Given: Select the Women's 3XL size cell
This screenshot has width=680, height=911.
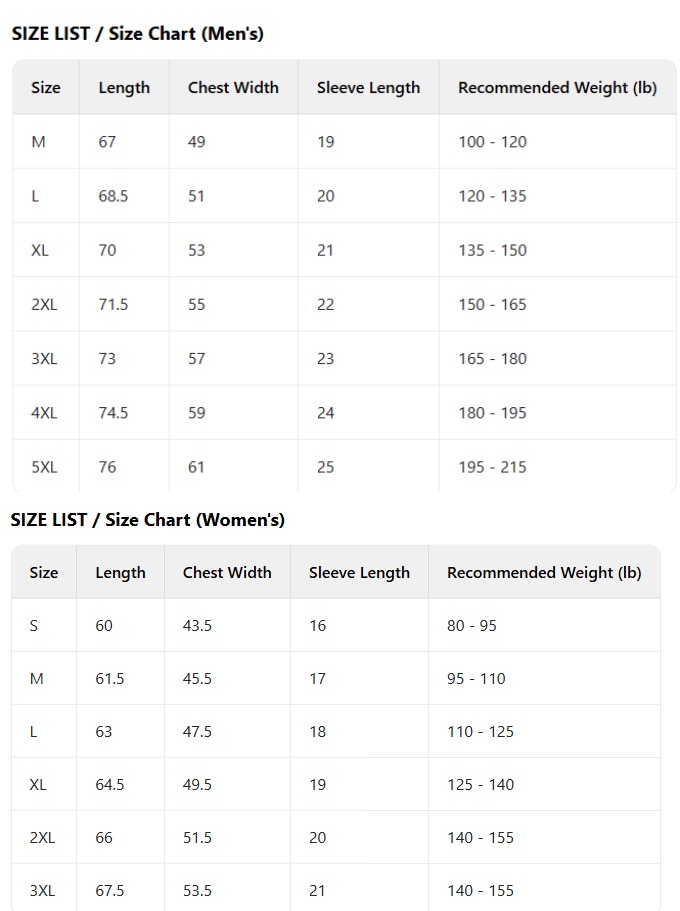Looking at the screenshot, I should (42, 891).
